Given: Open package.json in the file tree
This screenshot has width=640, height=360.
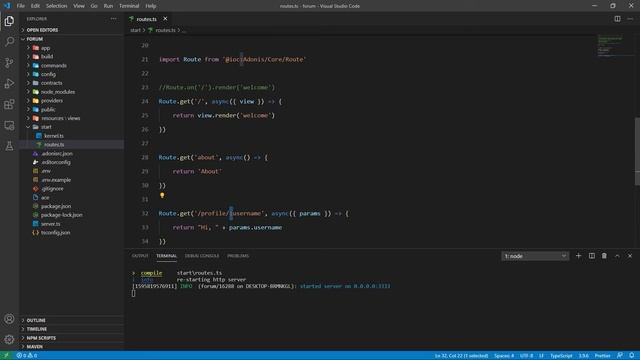Looking at the screenshot, I should (x=56, y=206).
